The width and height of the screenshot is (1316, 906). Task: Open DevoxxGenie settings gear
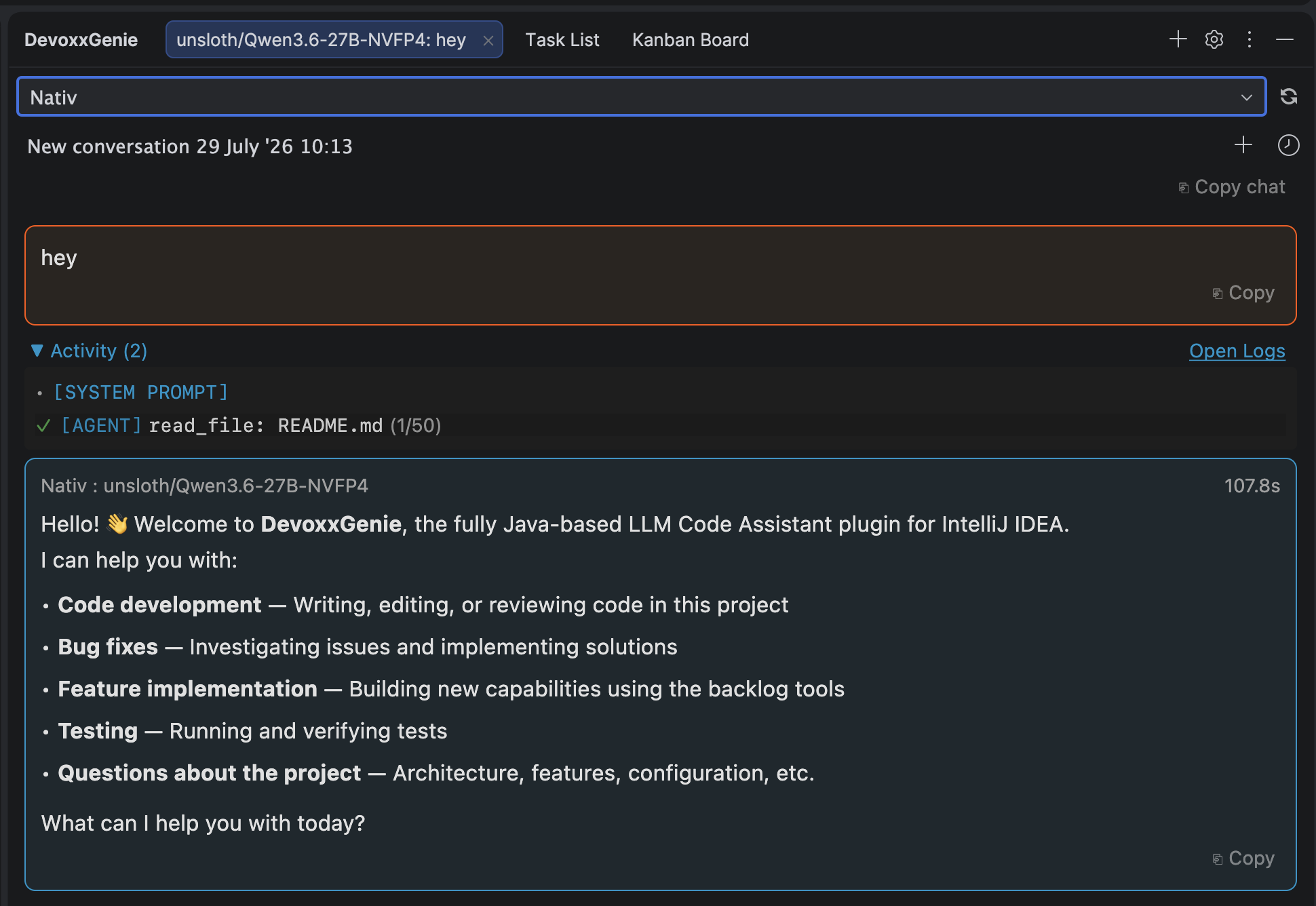pyautogui.click(x=1214, y=39)
